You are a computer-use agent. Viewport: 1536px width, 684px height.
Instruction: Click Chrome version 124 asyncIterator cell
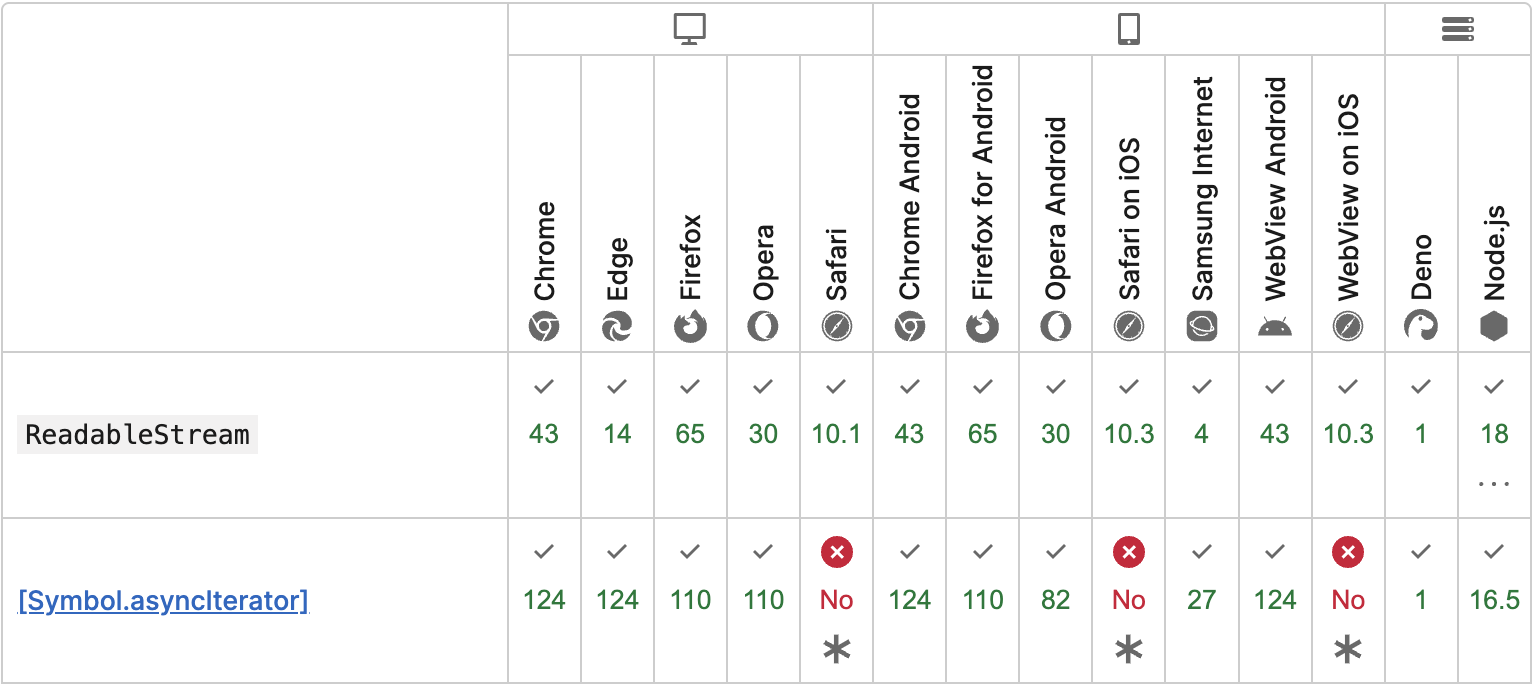pos(544,600)
